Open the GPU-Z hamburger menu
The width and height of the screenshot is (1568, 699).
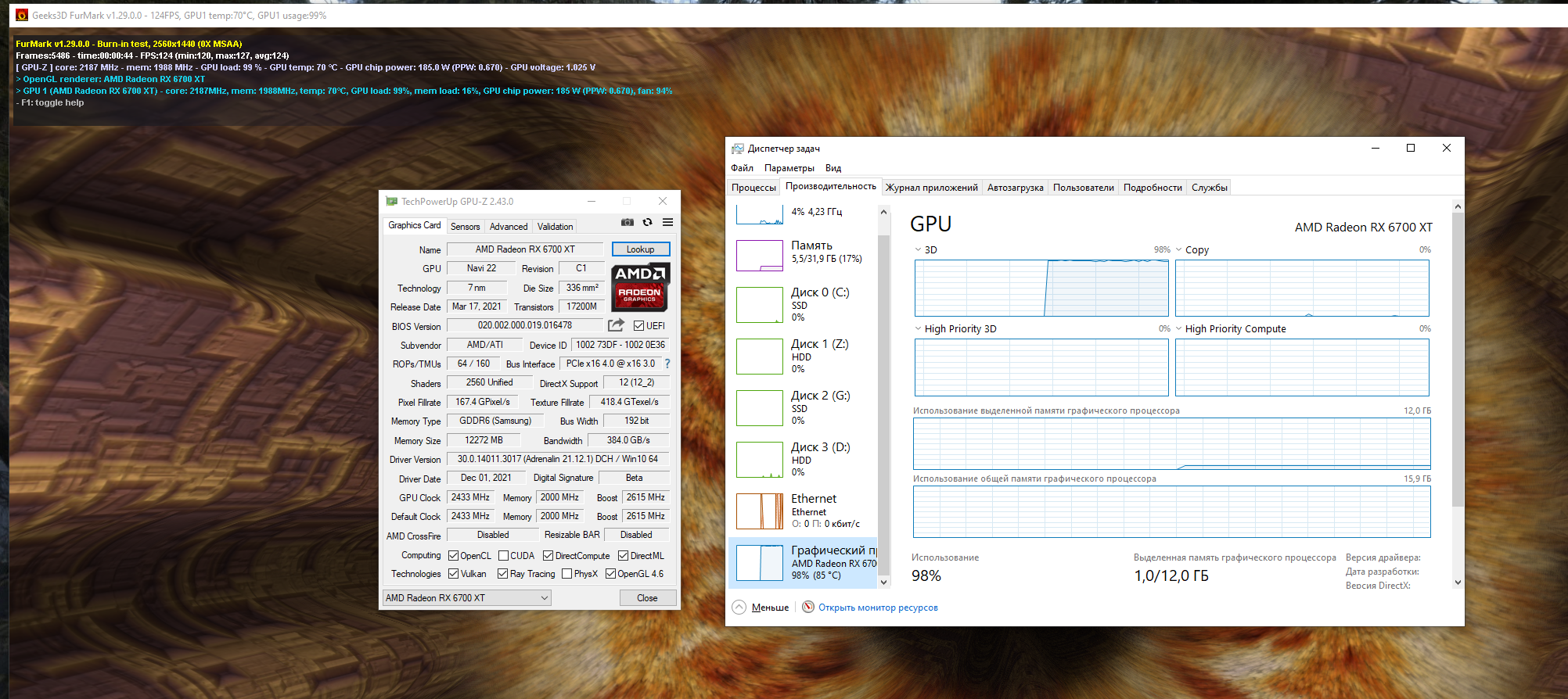pos(667,223)
